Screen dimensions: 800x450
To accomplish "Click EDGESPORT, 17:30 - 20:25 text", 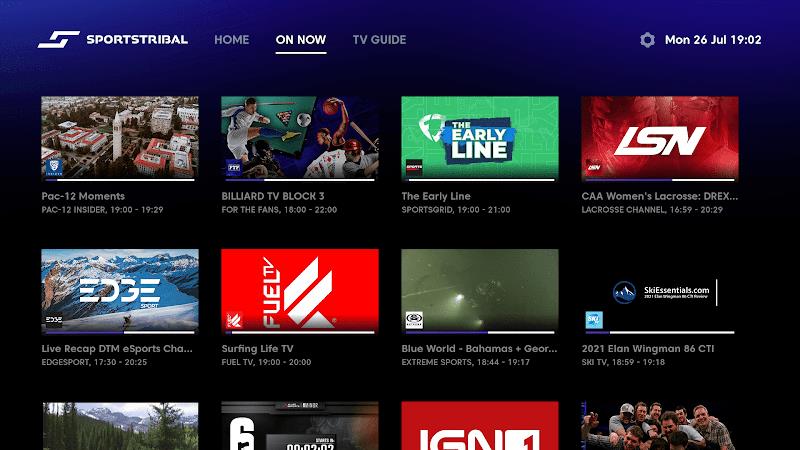I will point(94,362).
